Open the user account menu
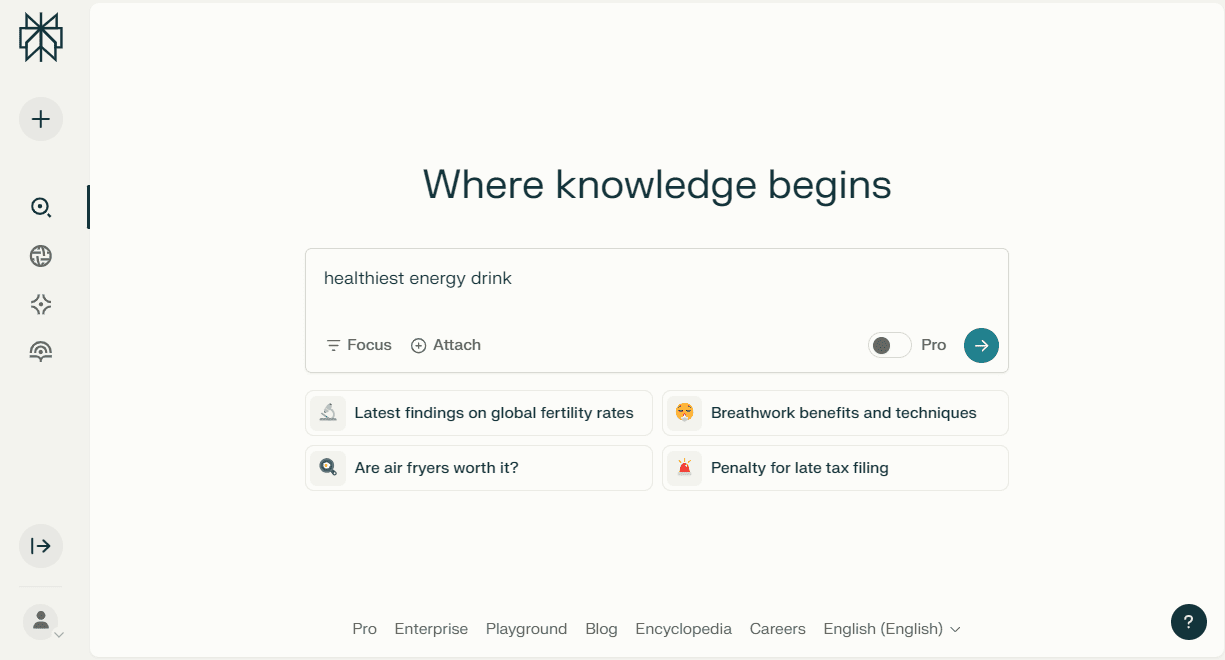The width and height of the screenshot is (1225, 660). point(41,621)
